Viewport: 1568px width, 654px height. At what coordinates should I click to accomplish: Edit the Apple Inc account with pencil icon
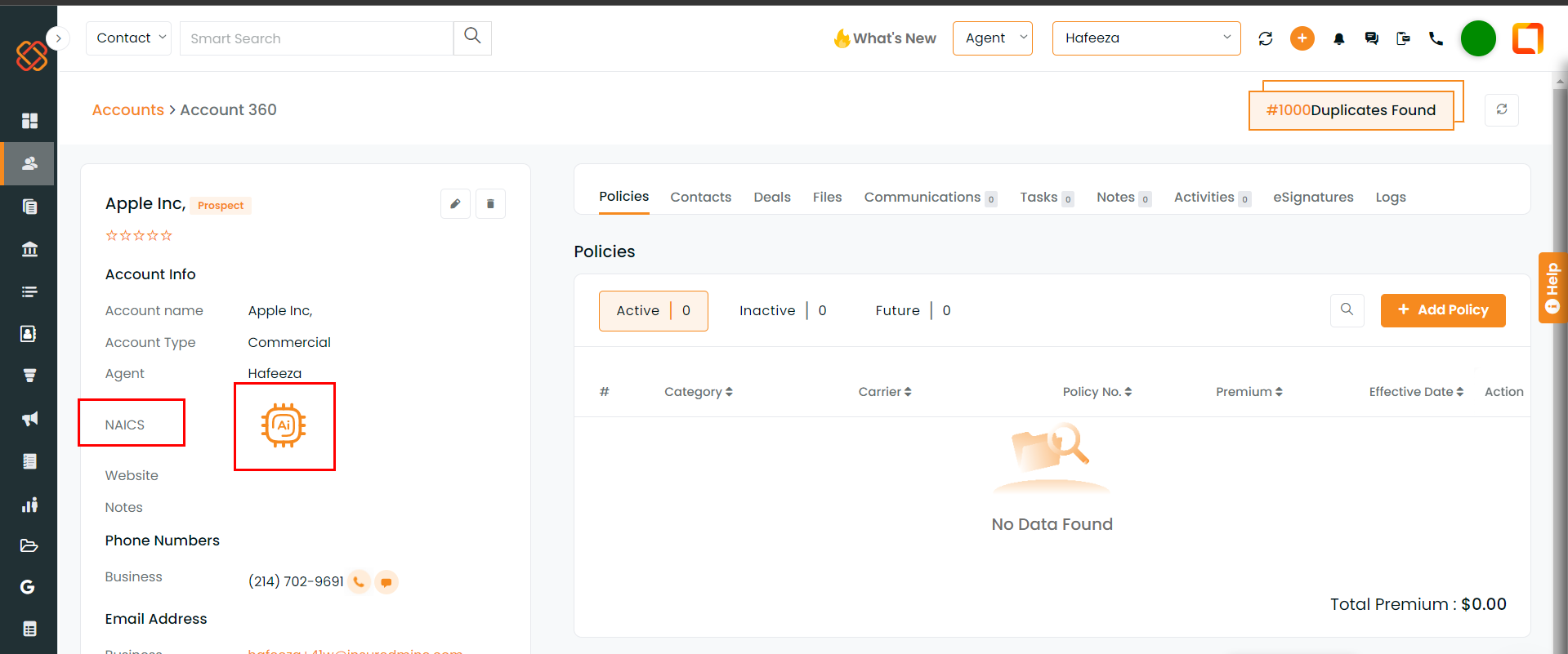point(455,204)
